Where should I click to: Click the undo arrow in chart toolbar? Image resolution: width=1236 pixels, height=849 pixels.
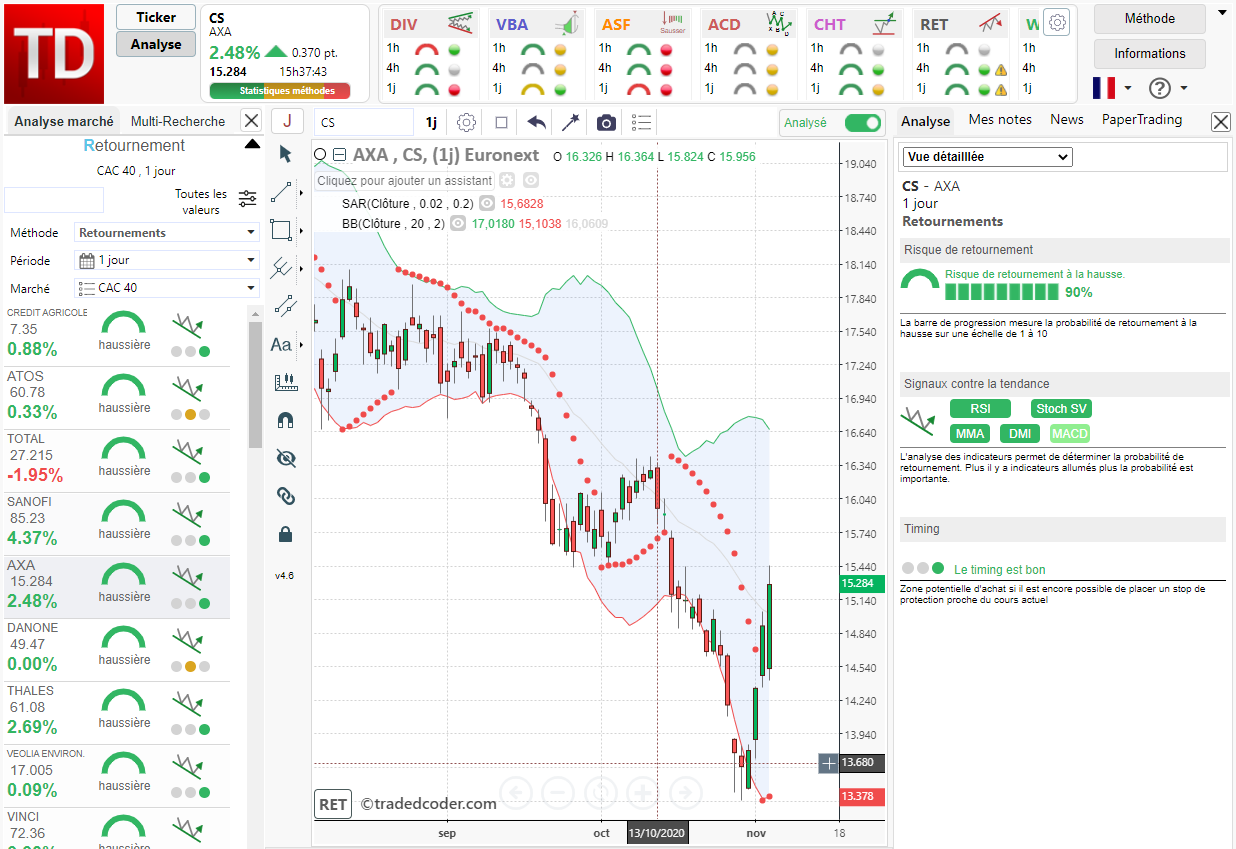point(537,122)
